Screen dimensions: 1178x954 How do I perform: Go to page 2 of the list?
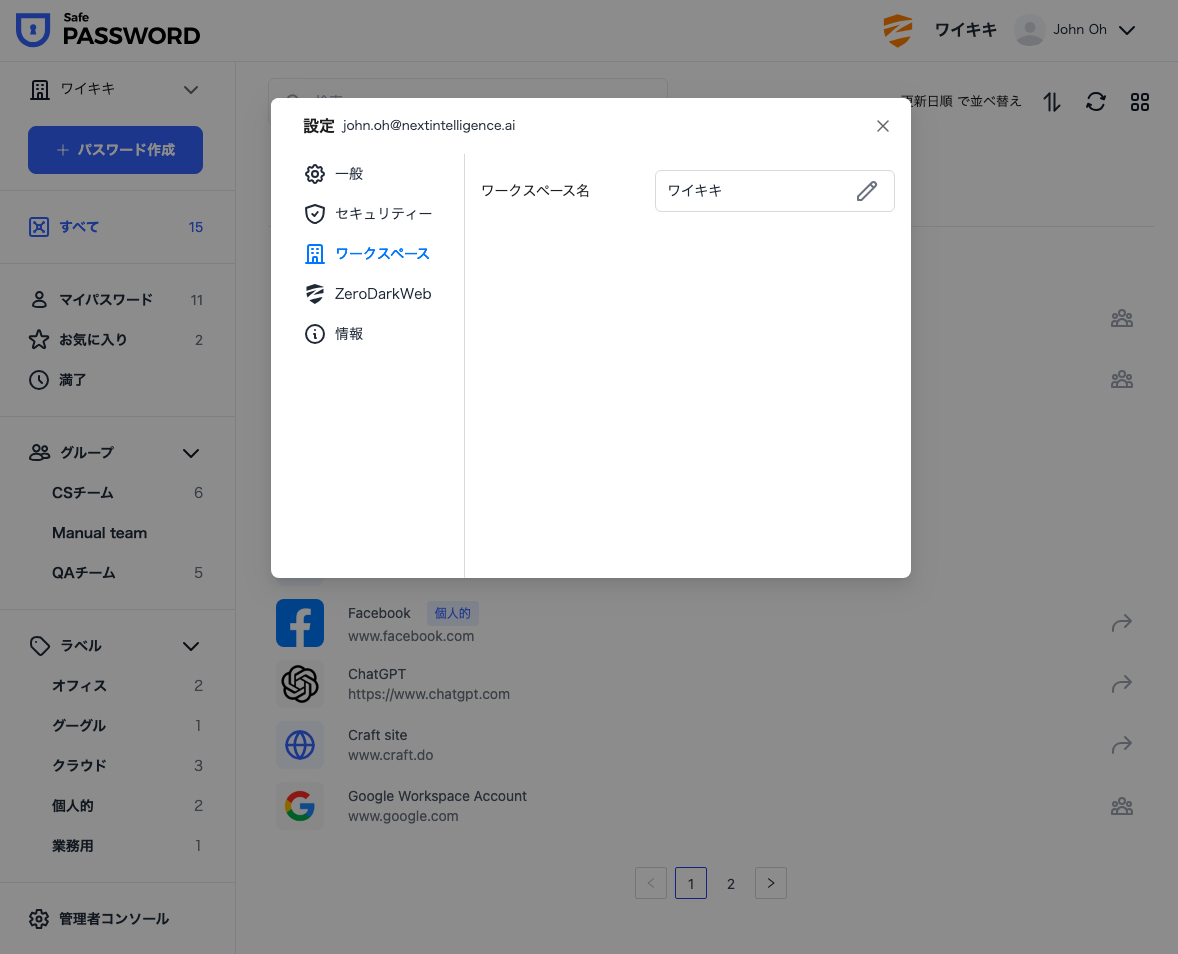point(731,883)
